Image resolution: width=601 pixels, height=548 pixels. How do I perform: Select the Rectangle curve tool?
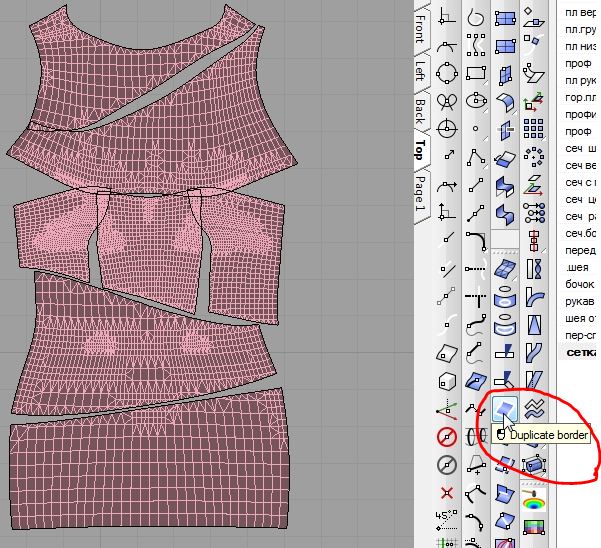[476, 72]
